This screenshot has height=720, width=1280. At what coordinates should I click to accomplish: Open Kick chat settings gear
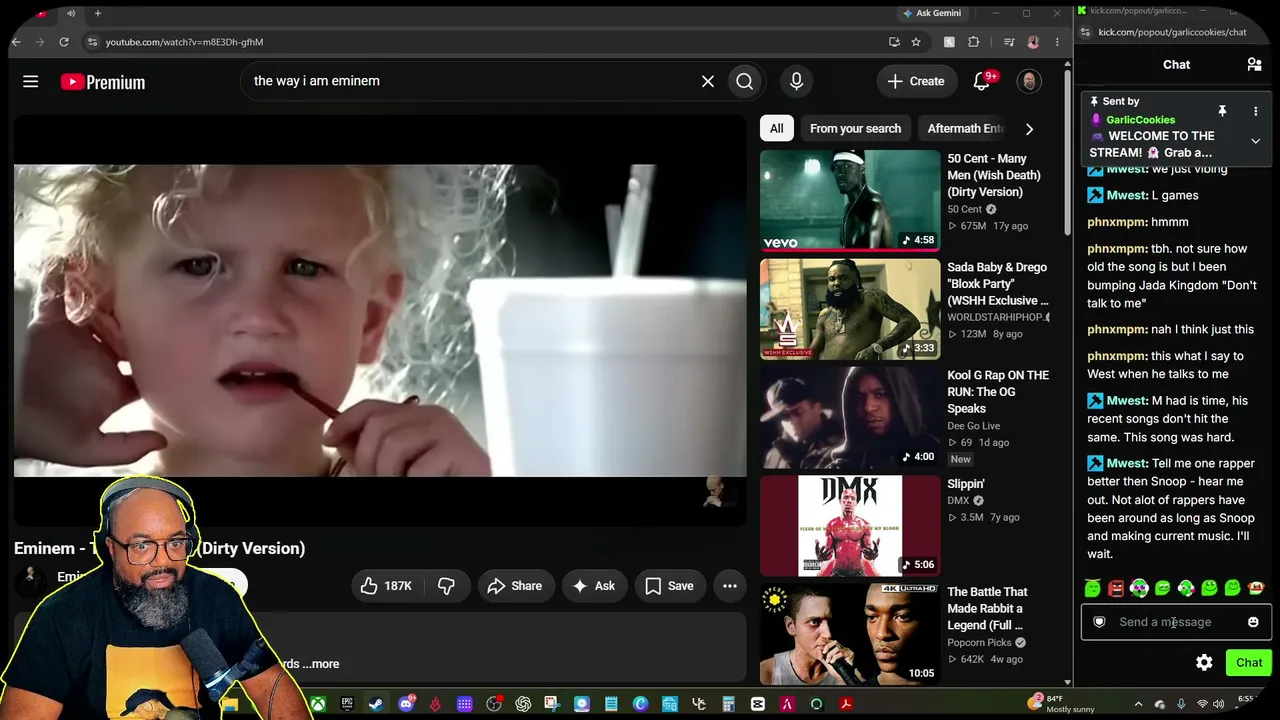(x=1204, y=662)
